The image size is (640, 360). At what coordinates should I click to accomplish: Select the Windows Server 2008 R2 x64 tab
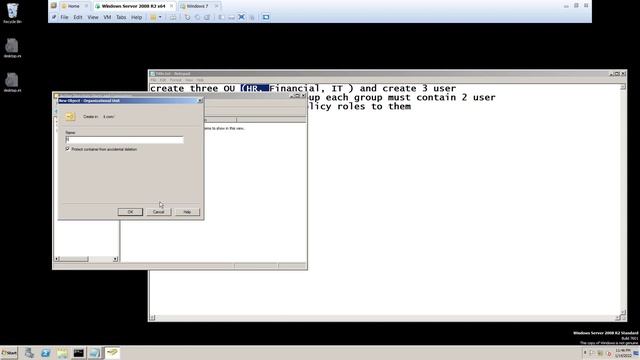coord(133,6)
